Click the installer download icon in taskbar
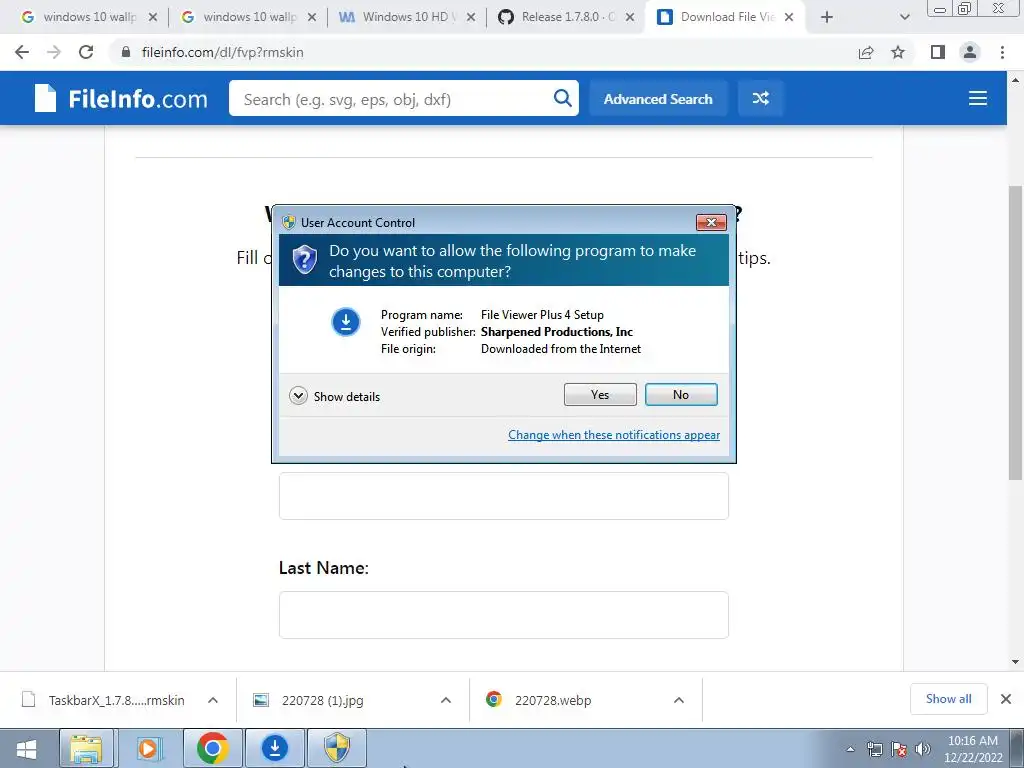The width and height of the screenshot is (1024, 768). [275, 748]
